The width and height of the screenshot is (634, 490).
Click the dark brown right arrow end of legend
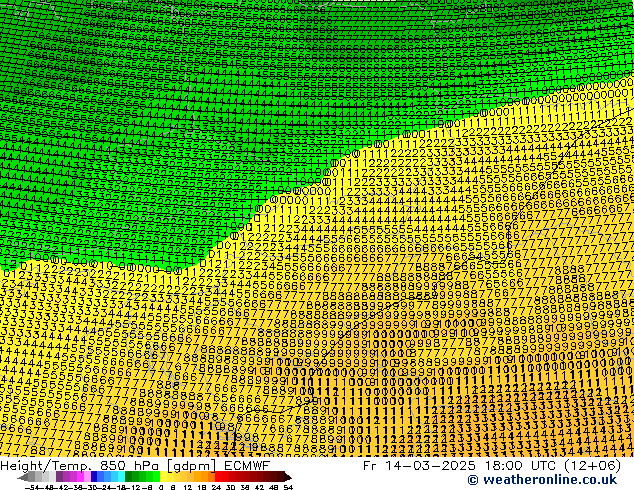[288, 477]
